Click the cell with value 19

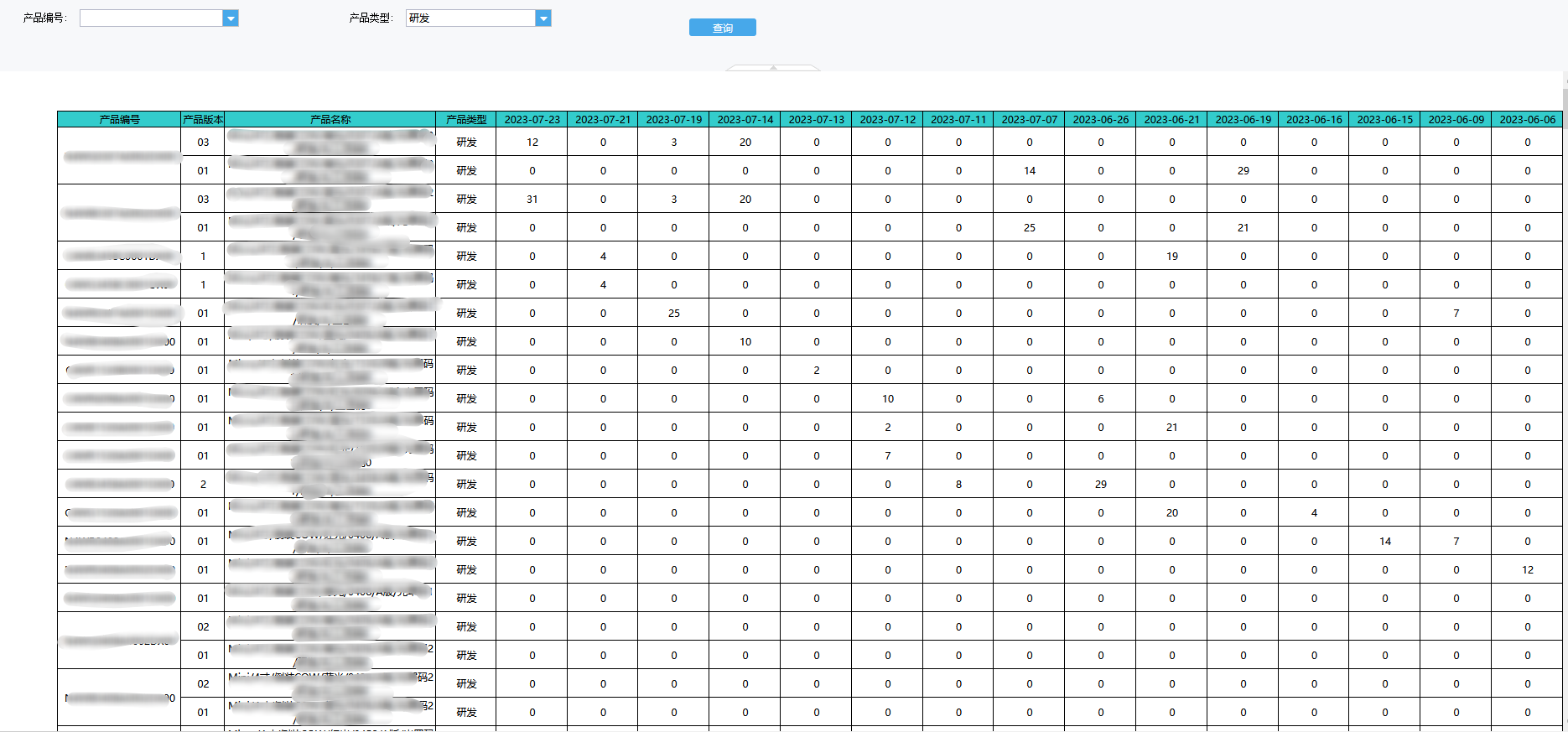1172,256
